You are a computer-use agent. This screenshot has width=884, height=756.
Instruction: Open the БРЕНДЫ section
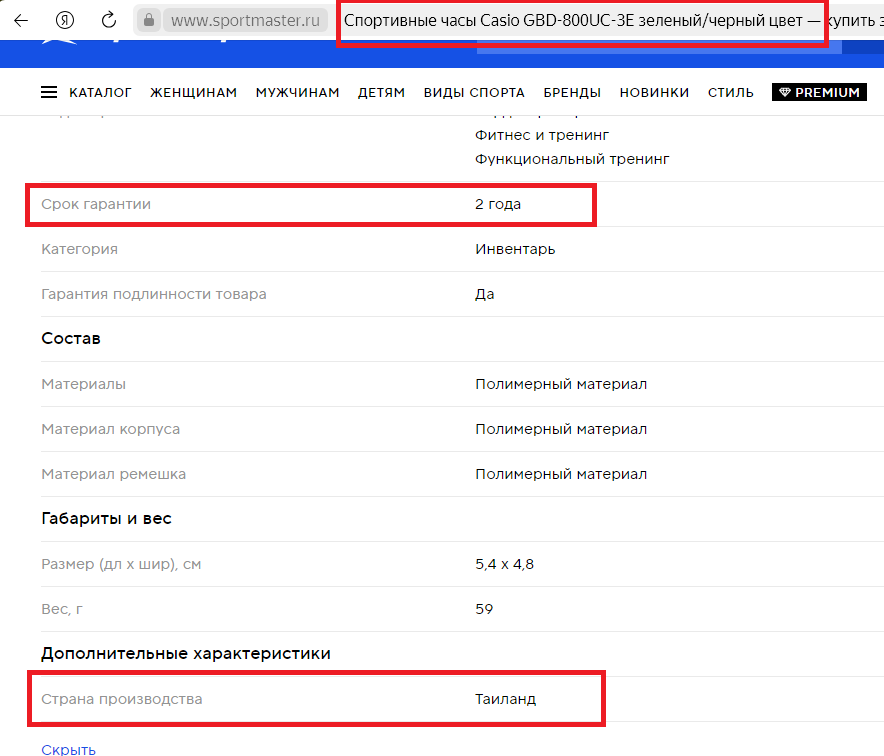coord(572,92)
